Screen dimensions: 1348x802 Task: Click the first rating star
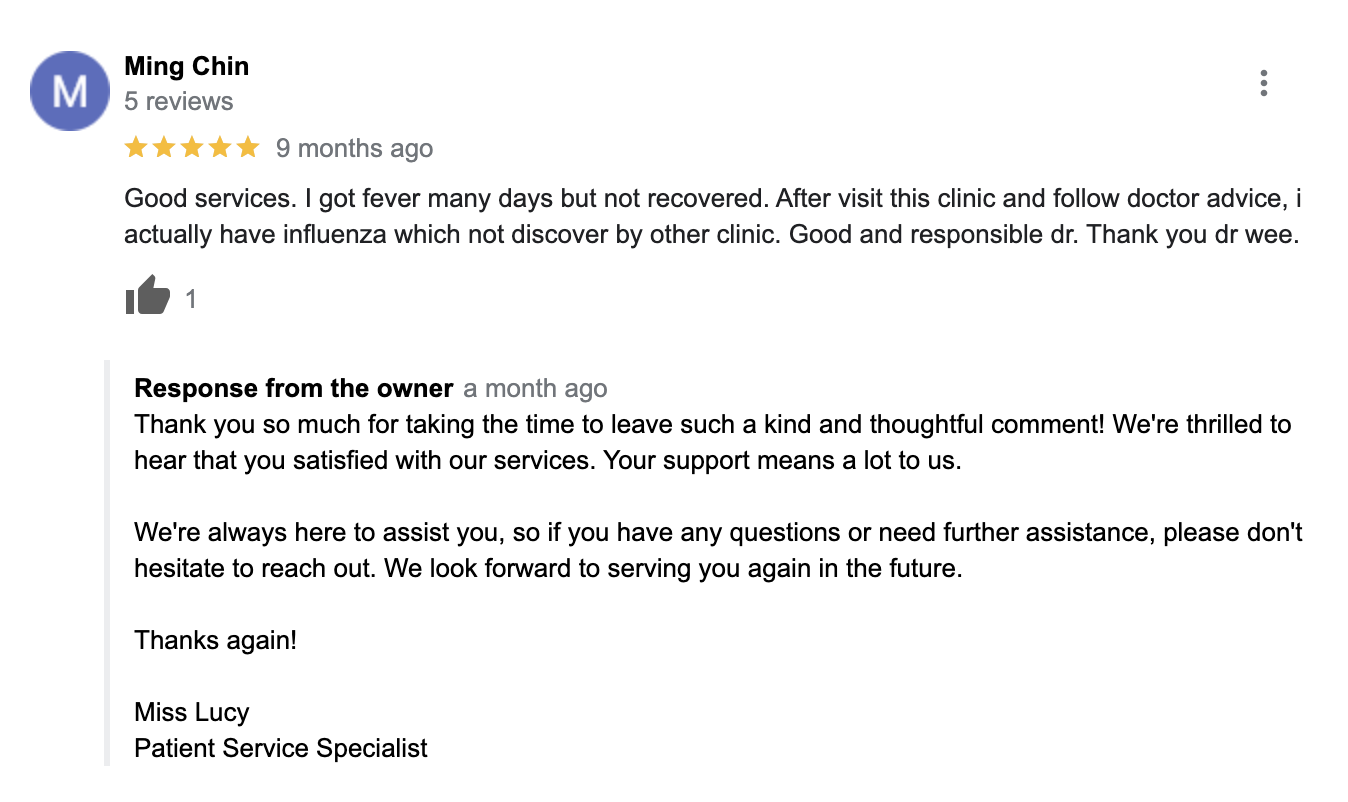(136, 148)
